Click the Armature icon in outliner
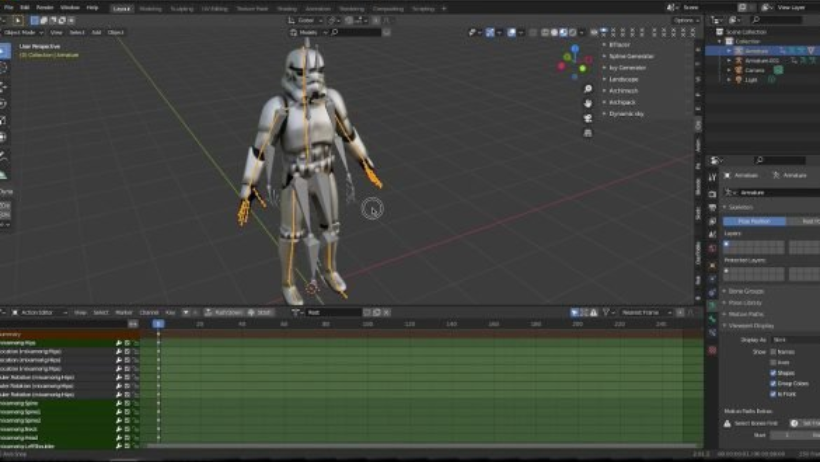Screen dimensions: 820x462 [738, 51]
